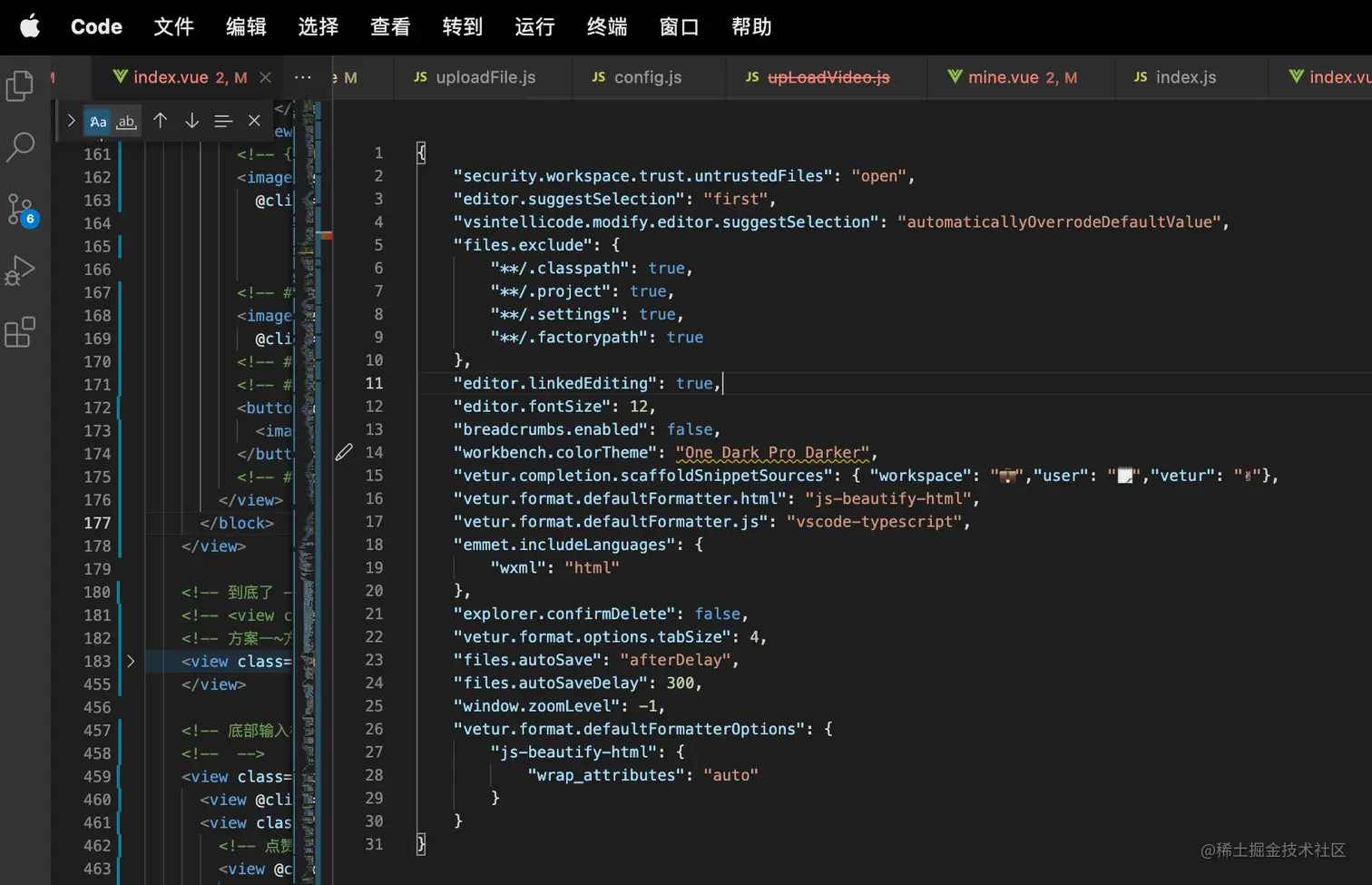Click the minimap of the left editor
The width and height of the screenshot is (1372, 885).
[x=309, y=490]
